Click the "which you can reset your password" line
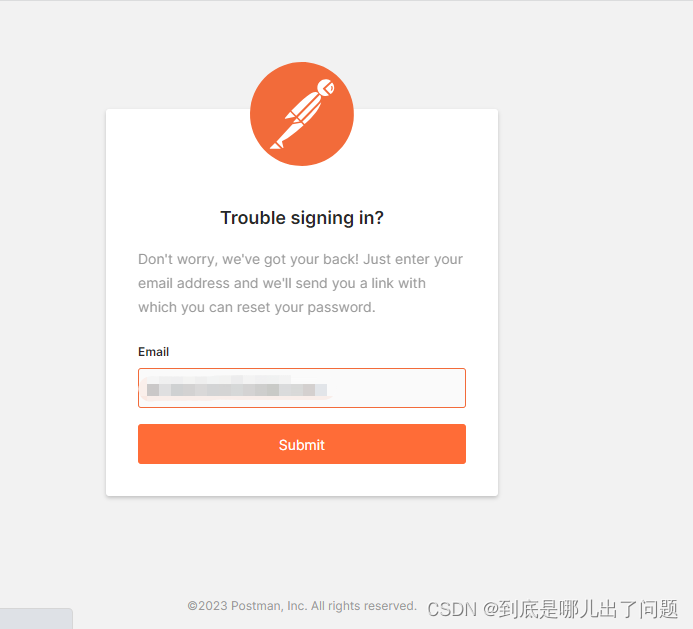 tap(256, 307)
